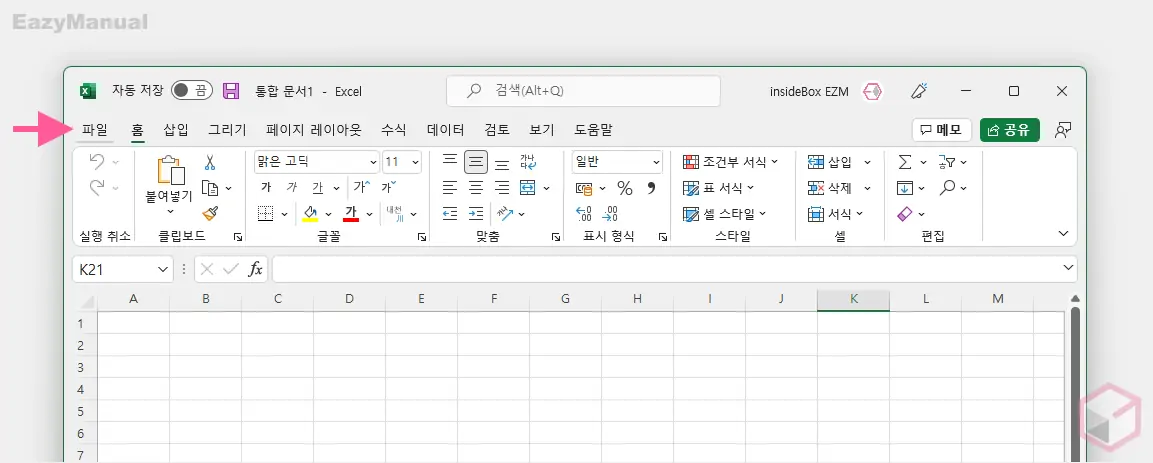
Task: Click the middle align icon
Action: pyautogui.click(x=476, y=162)
